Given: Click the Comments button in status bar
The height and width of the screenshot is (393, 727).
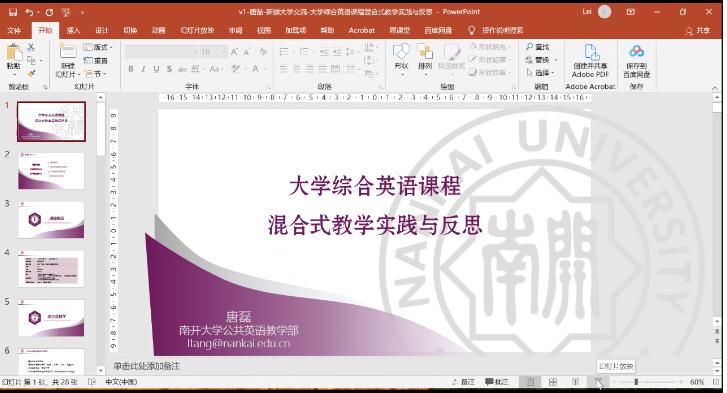Looking at the screenshot, I should click(497, 382).
